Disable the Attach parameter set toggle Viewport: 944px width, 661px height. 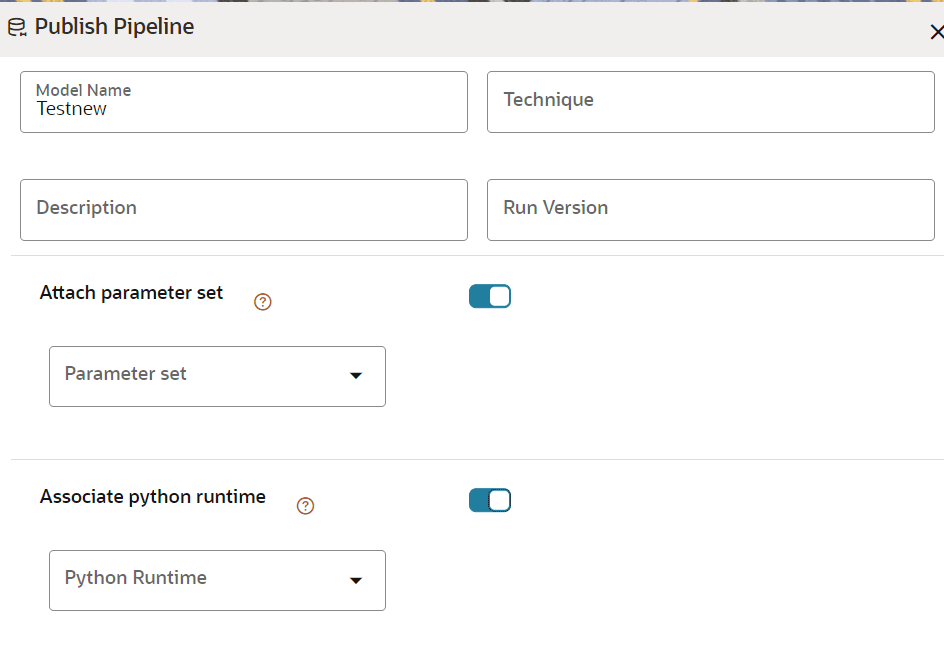pyautogui.click(x=489, y=296)
